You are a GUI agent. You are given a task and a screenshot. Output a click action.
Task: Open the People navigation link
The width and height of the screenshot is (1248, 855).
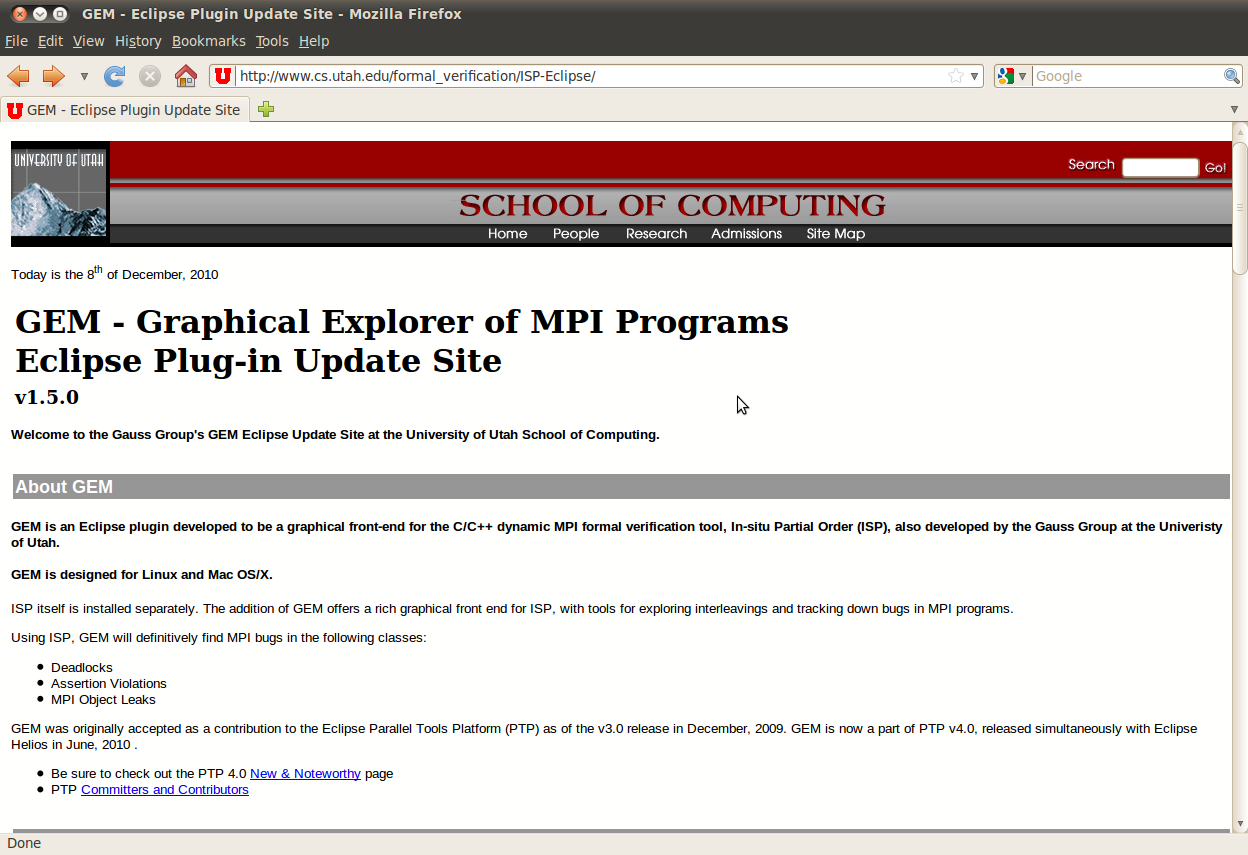[576, 234]
